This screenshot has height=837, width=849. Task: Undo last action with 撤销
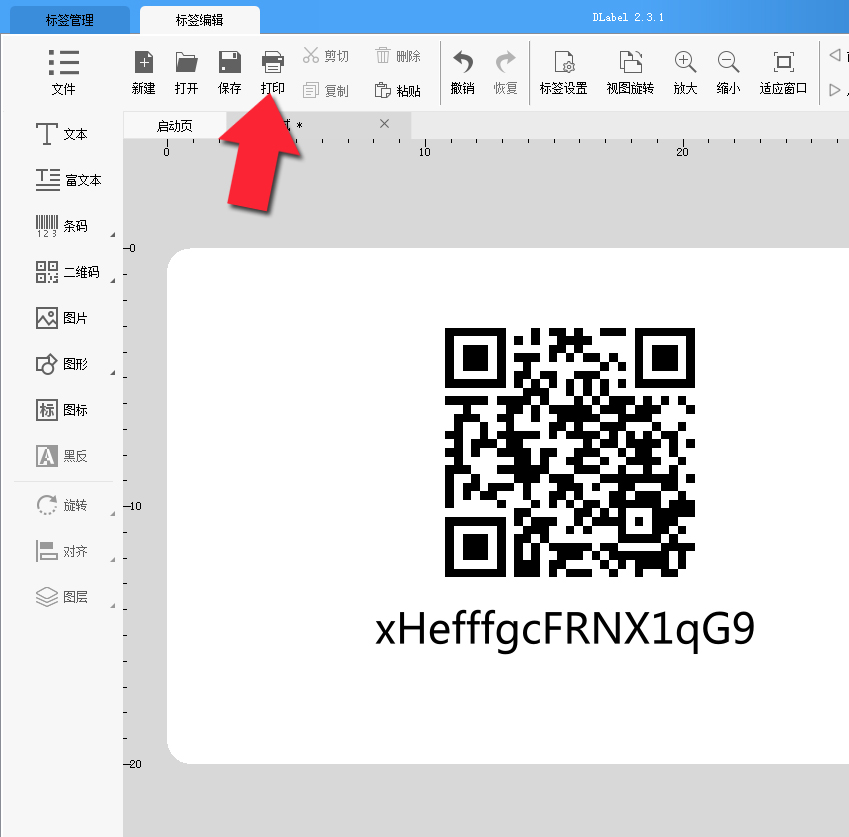(462, 73)
